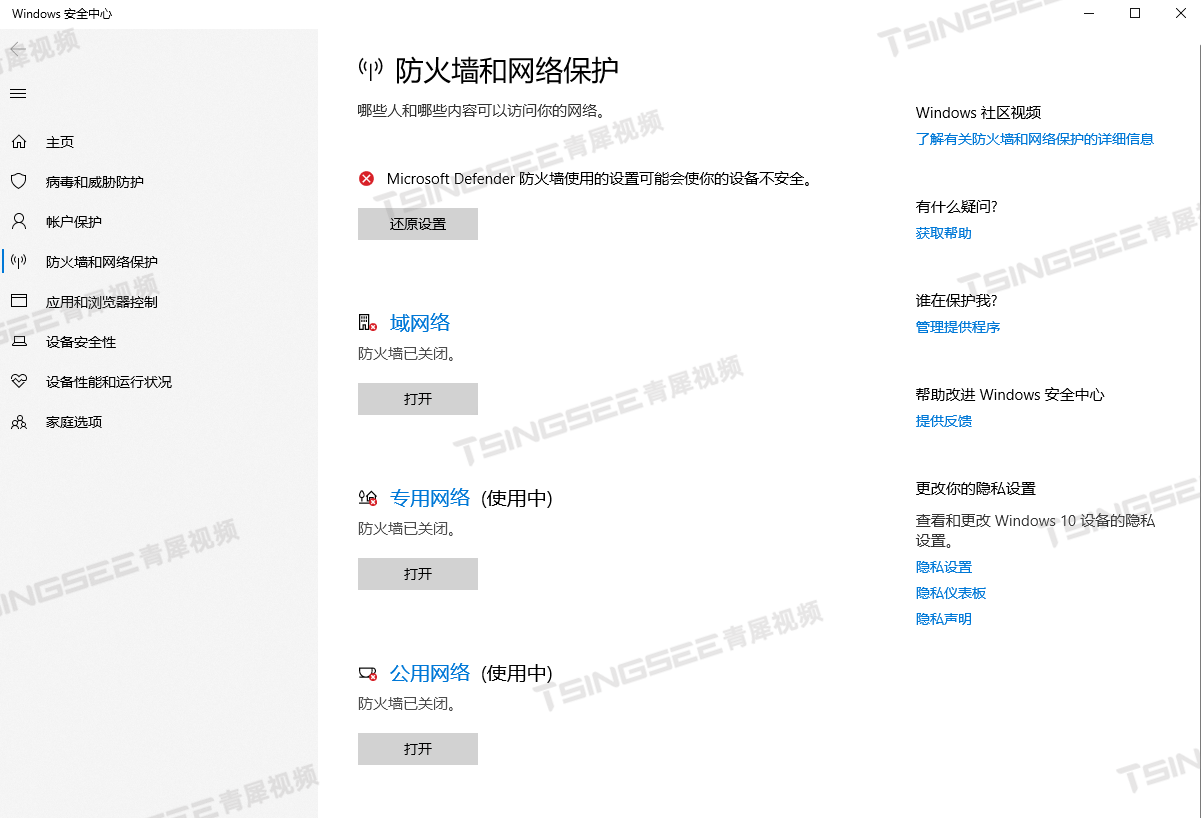Click the back arrow icon
This screenshot has height=818, width=1201.
coord(18,49)
